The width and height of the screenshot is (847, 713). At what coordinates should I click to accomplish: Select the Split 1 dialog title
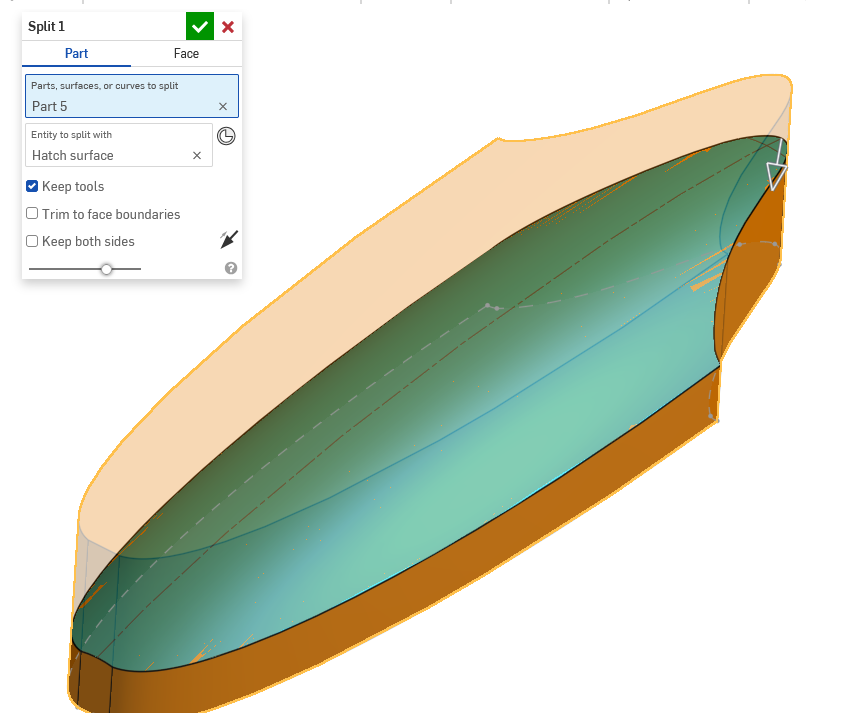(x=46, y=26)
